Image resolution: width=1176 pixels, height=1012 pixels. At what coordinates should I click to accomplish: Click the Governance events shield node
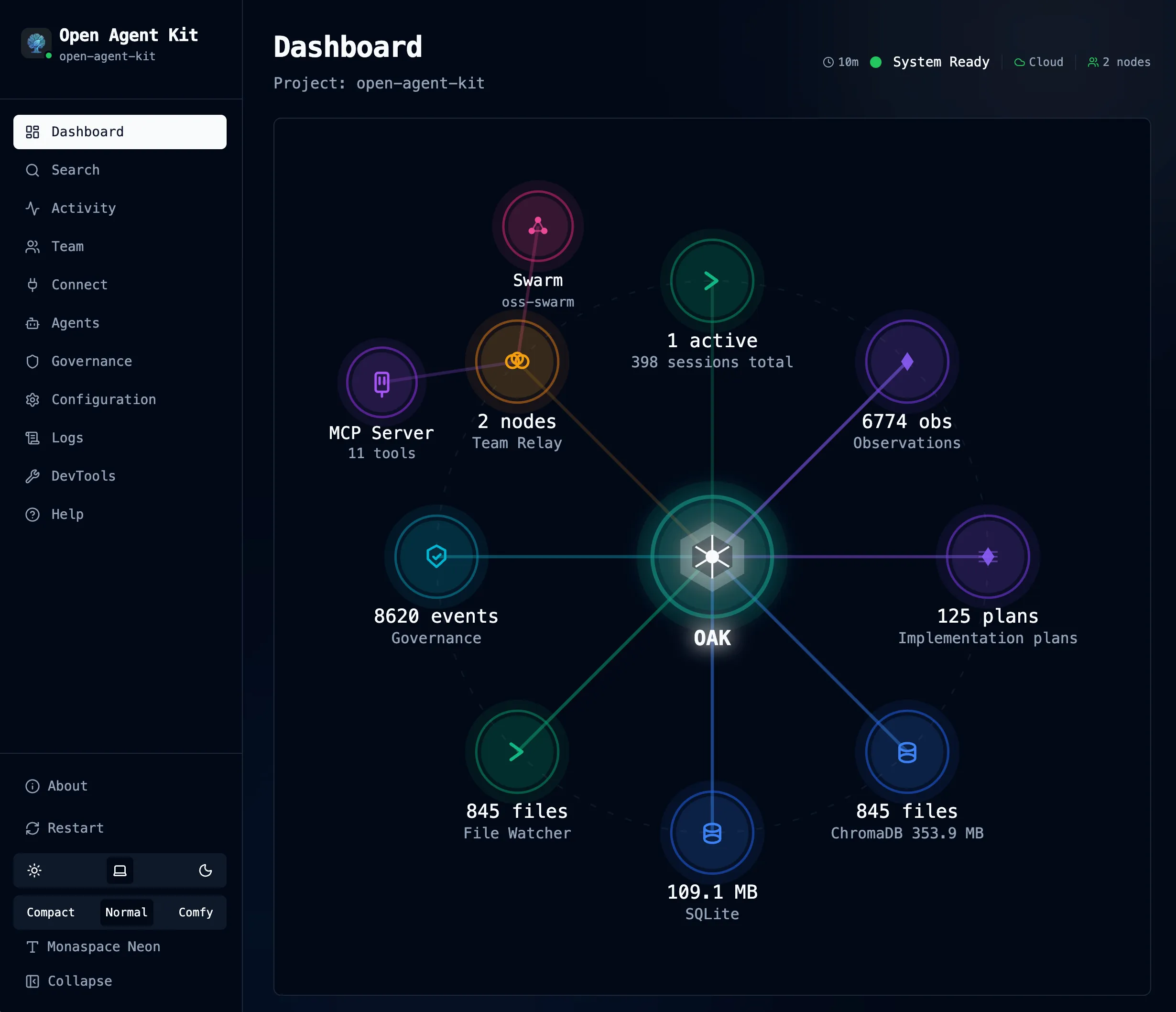tap(436, 557)
